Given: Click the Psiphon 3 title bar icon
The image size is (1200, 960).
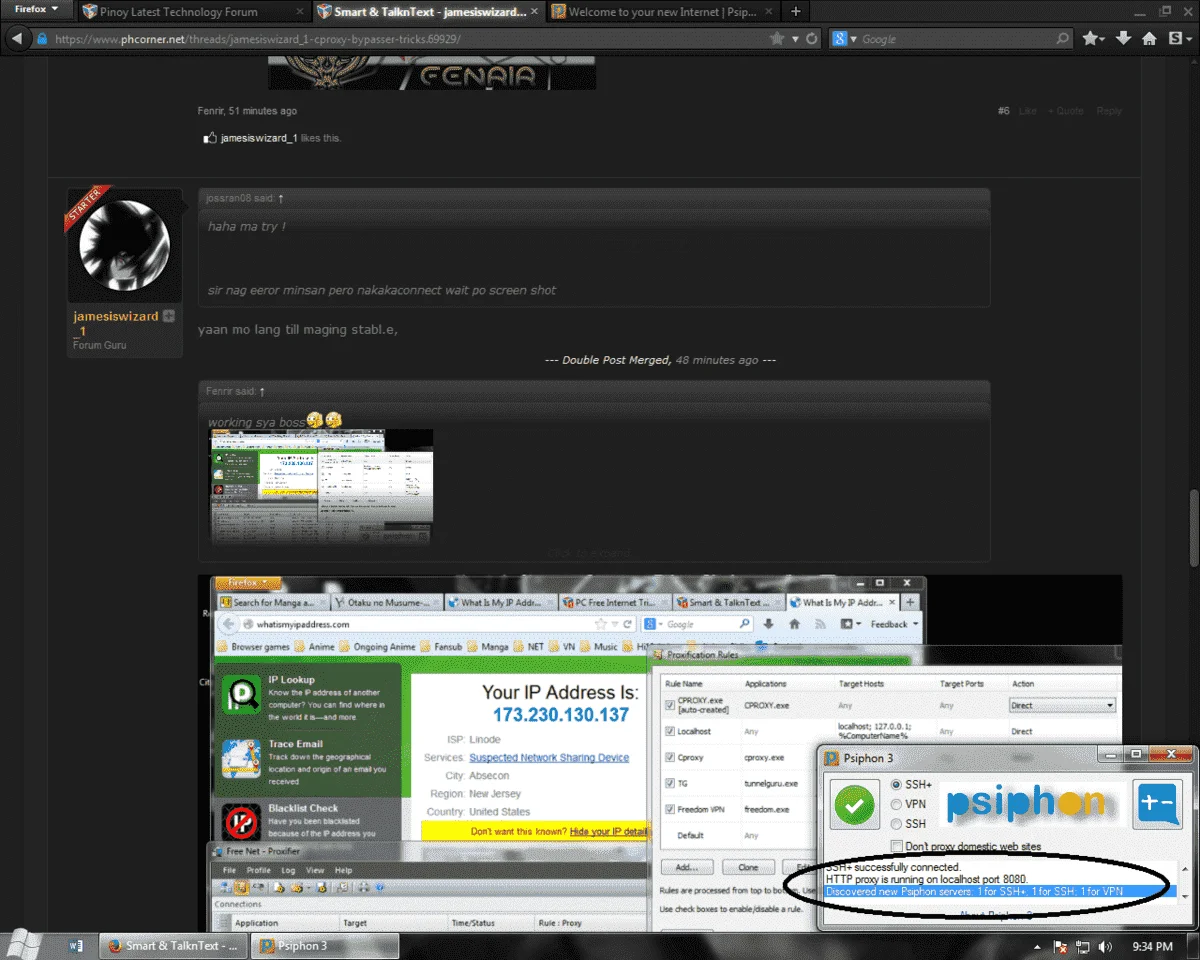Looking at the screenshot, I should click(832, 758).
